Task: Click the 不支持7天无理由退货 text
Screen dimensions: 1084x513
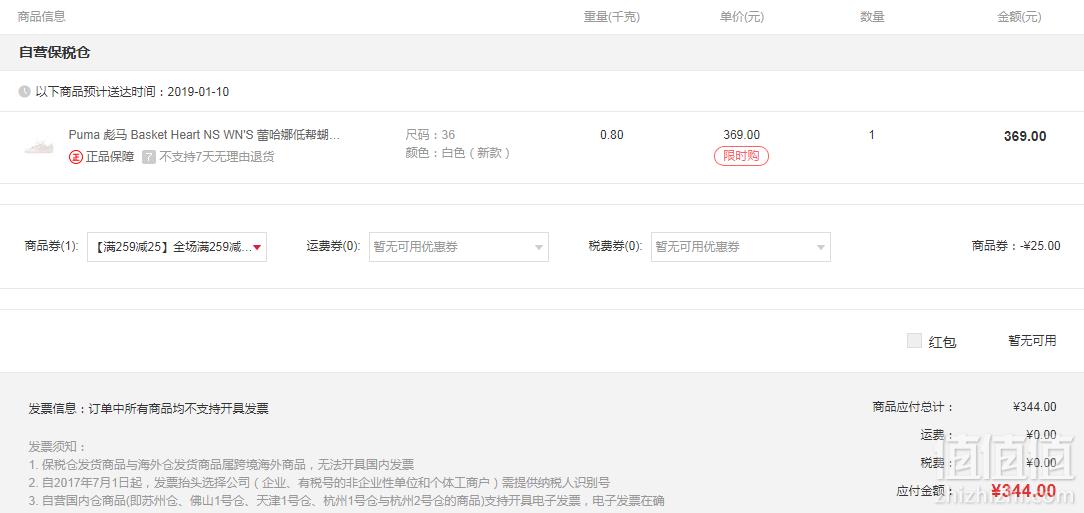Action: (216, 157)
